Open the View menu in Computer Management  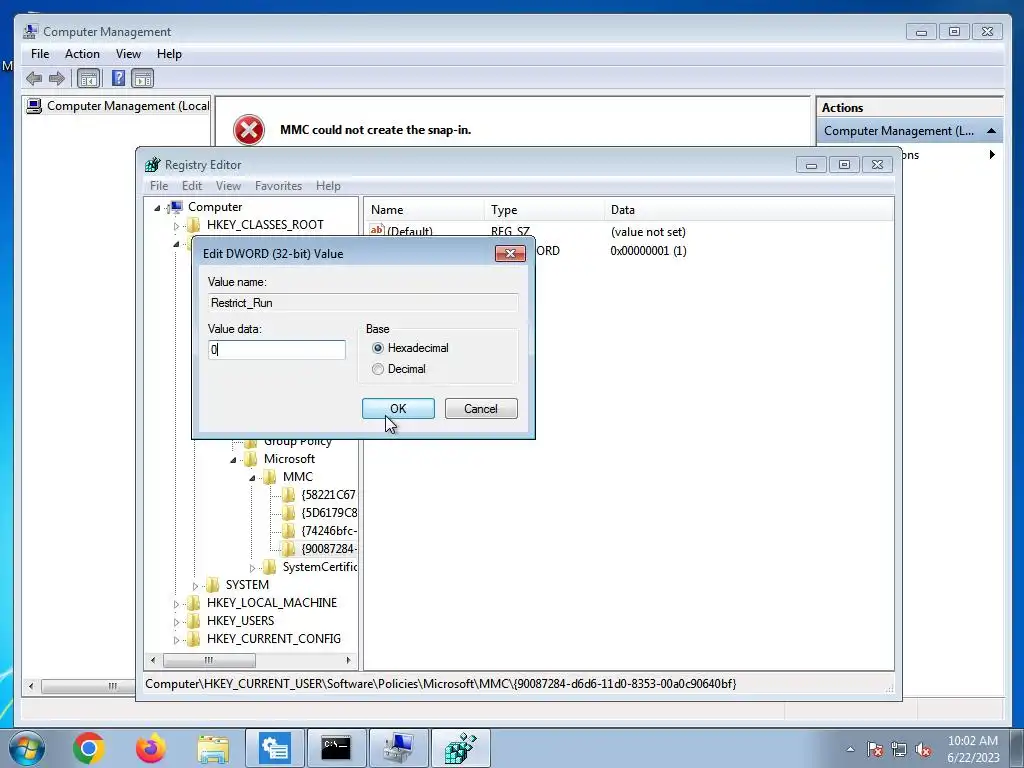click(x=128, y=54)
